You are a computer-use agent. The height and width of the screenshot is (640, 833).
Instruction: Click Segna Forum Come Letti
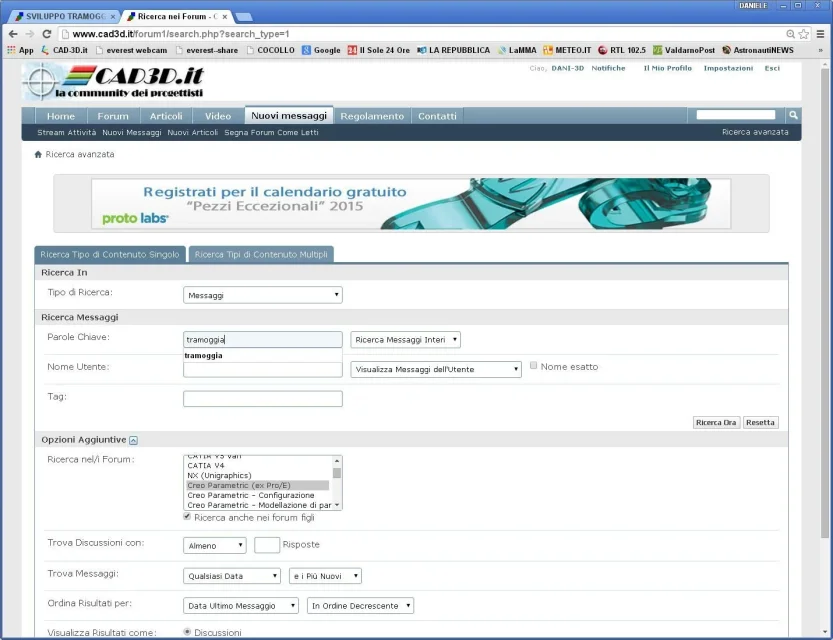(271, 132)
